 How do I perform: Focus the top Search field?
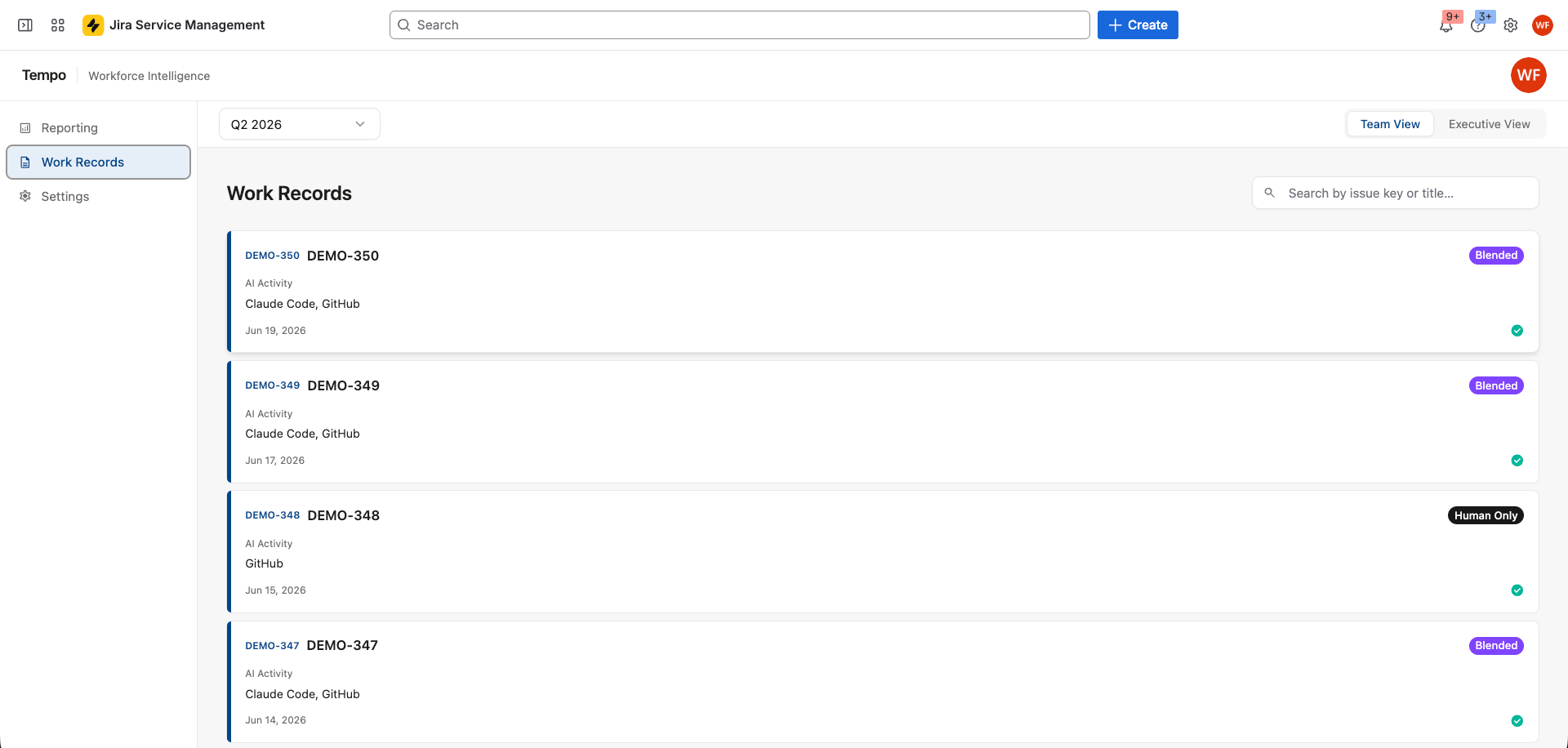click(740, 25)
